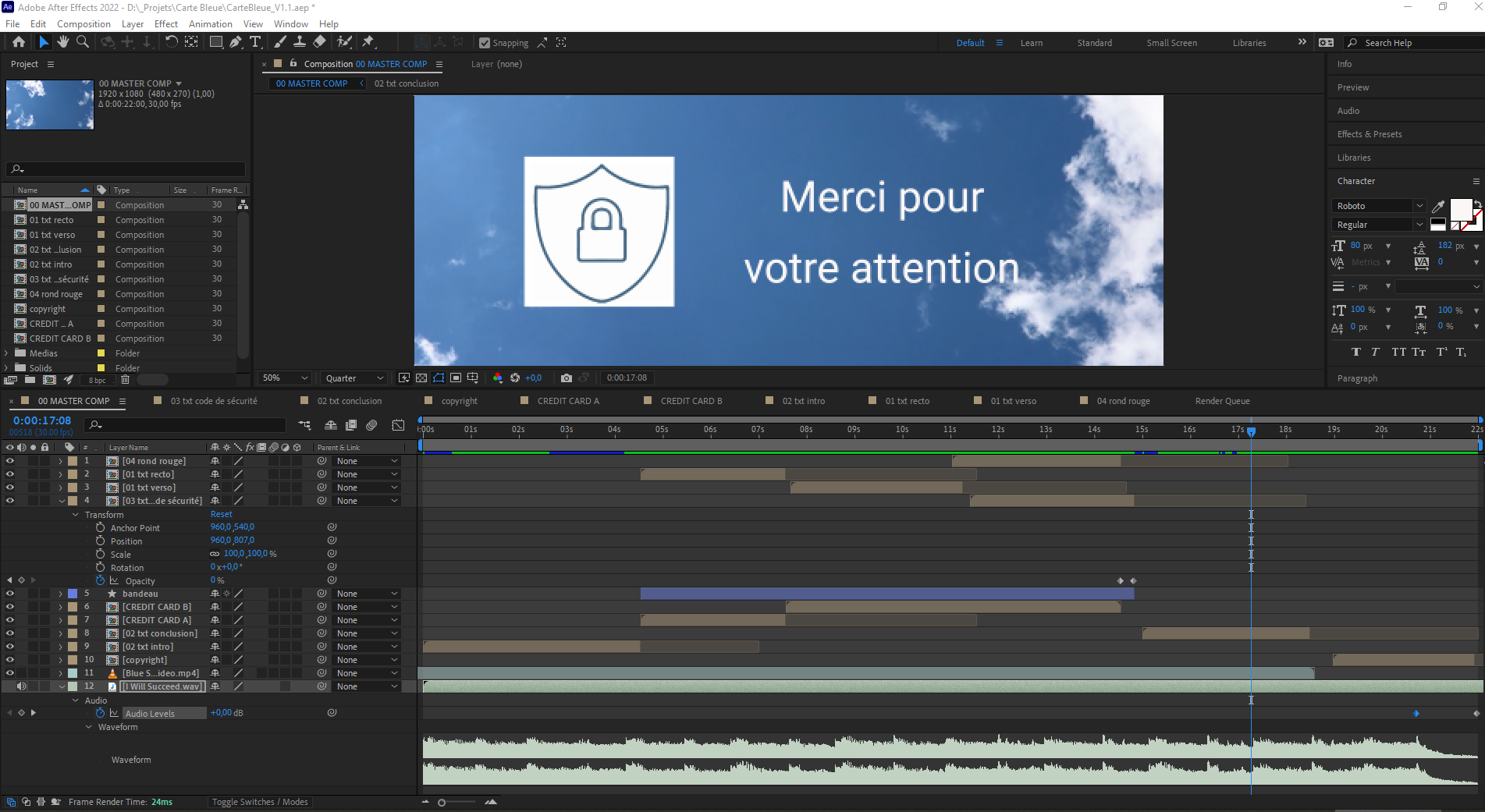
Task: Click the white fill color swatch
Action: click(1460, 209)
